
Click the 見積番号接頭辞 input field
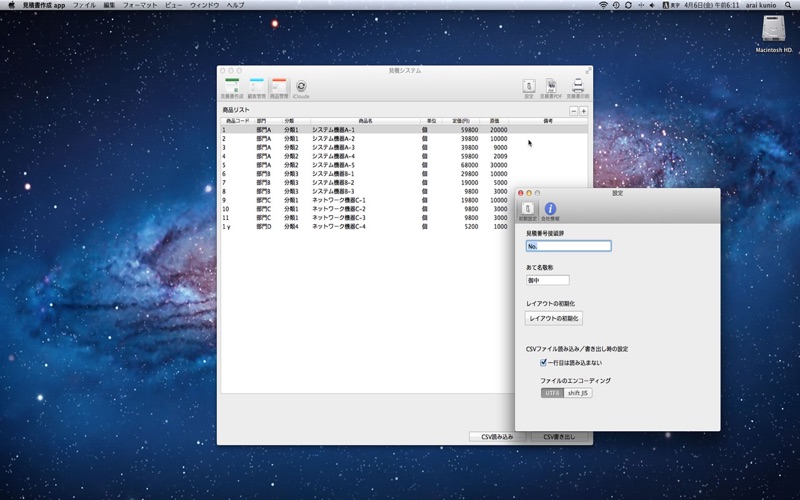pyautogui.click(x=568, y=246)
